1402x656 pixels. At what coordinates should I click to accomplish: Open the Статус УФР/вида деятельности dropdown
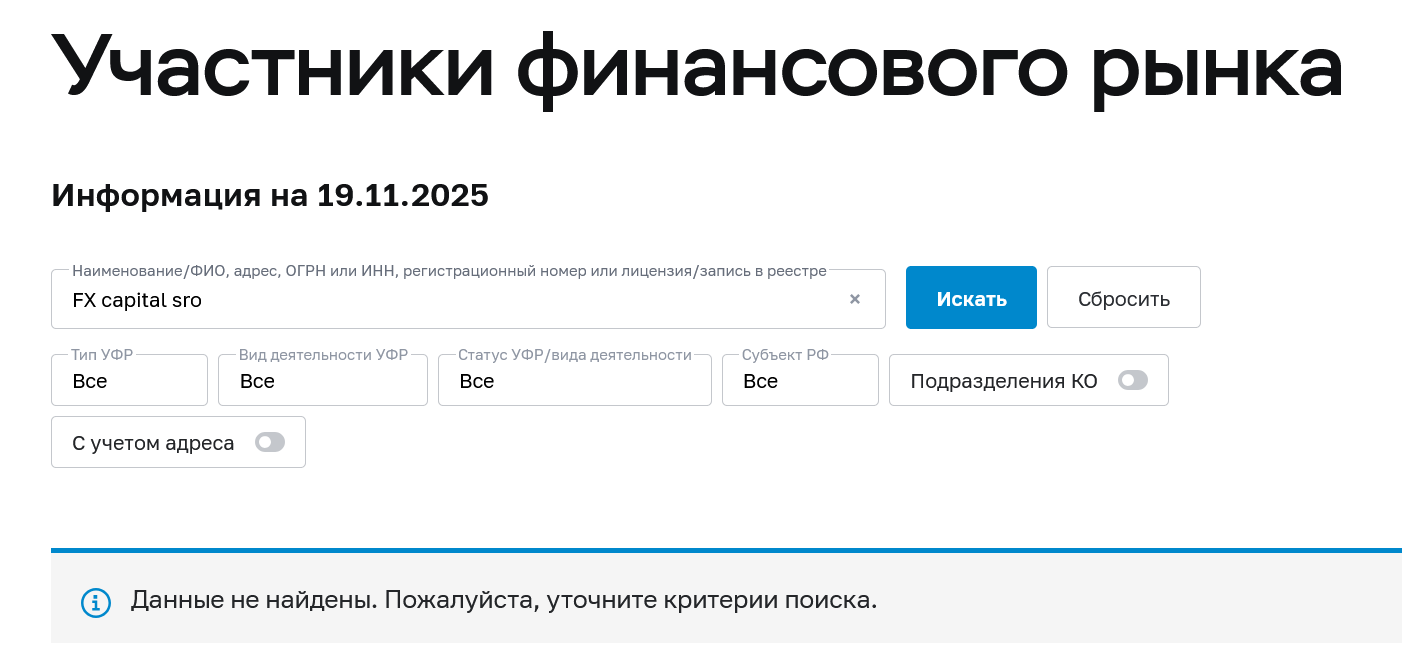pyautogui.click(x=574, y=381)
